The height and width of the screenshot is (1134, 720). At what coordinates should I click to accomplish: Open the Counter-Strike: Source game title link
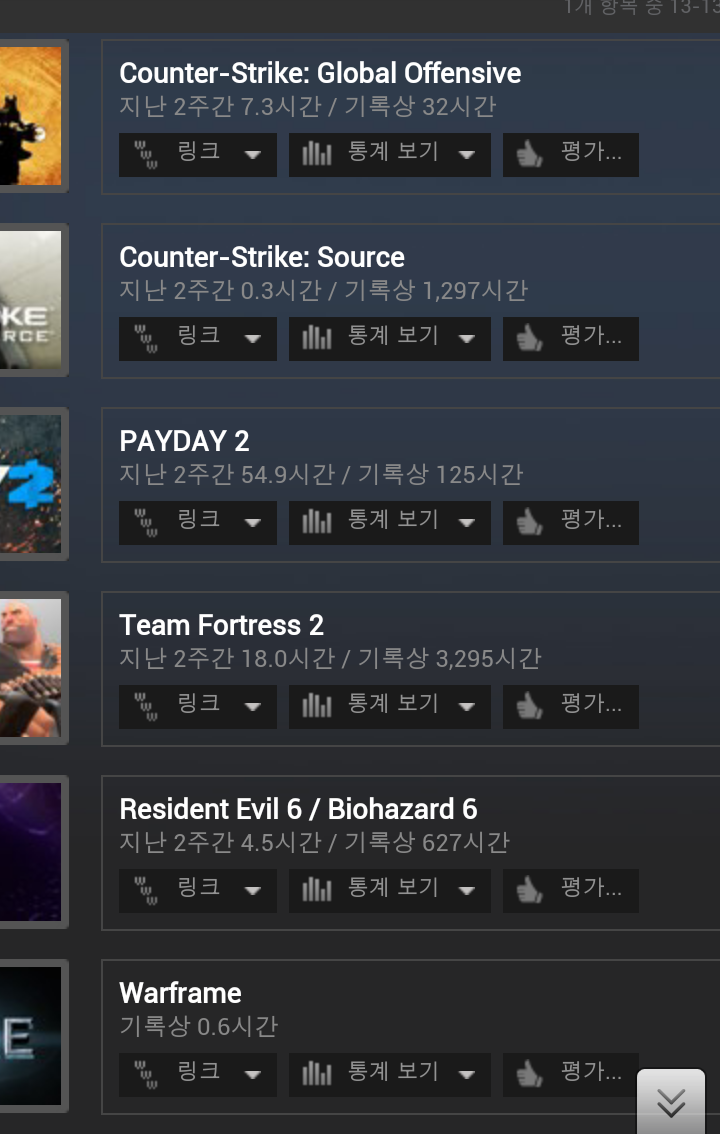[262, 257]
